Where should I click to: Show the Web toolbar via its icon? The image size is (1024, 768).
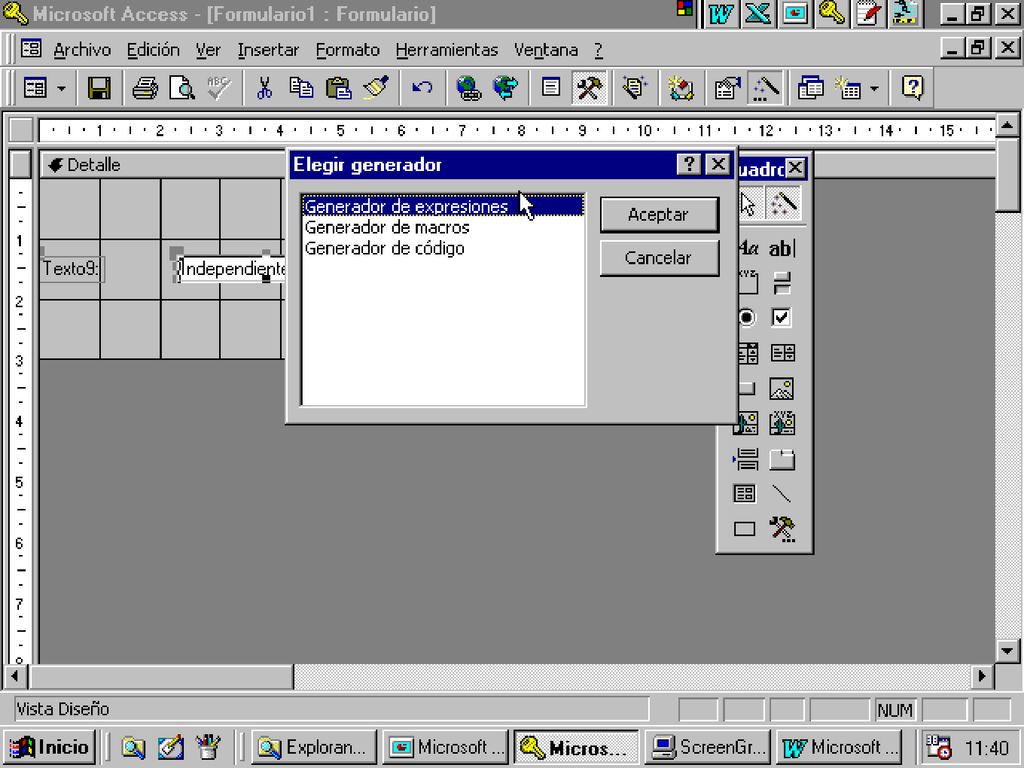coord(505,88)
